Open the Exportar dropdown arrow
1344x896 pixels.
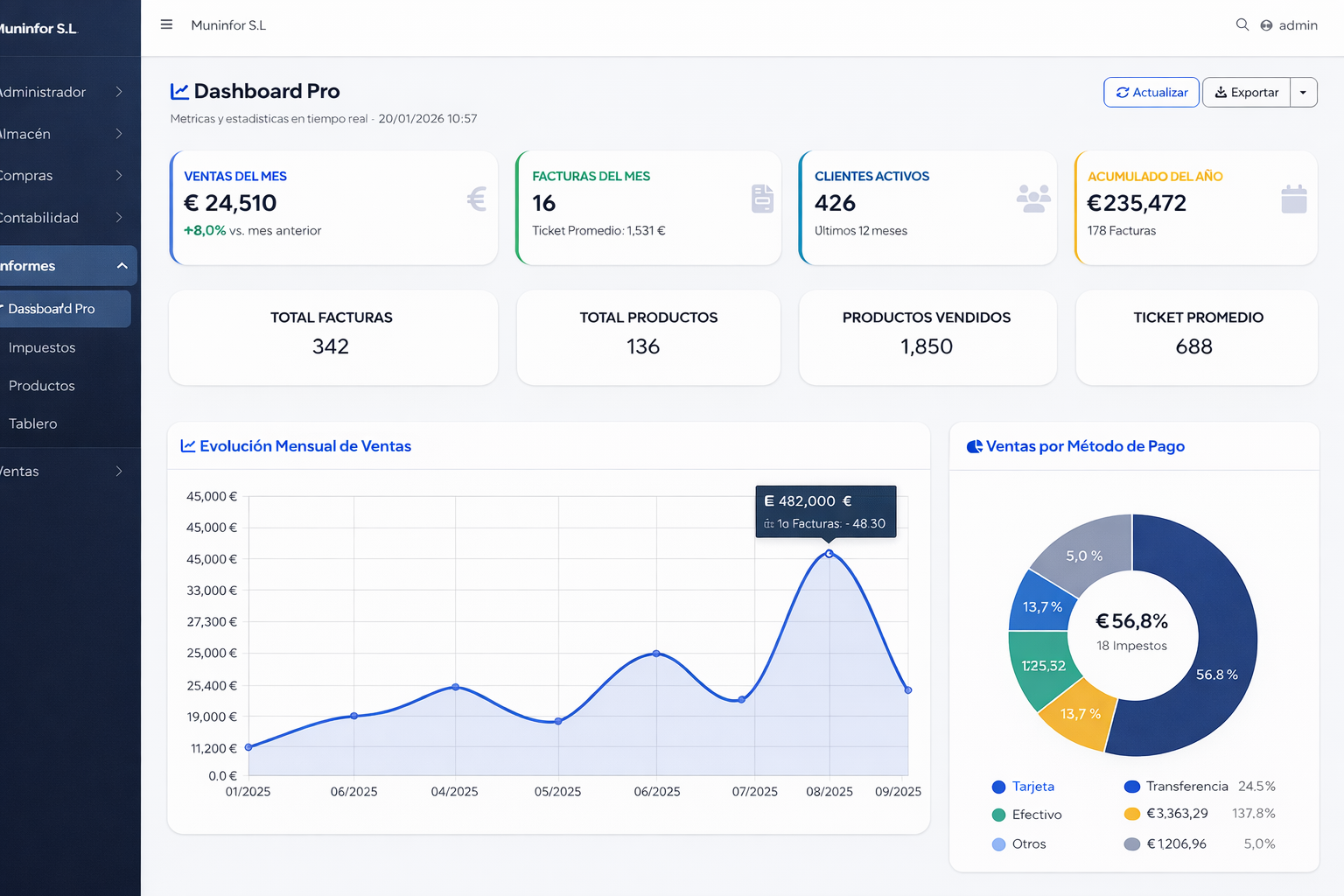pos(1303,93)
